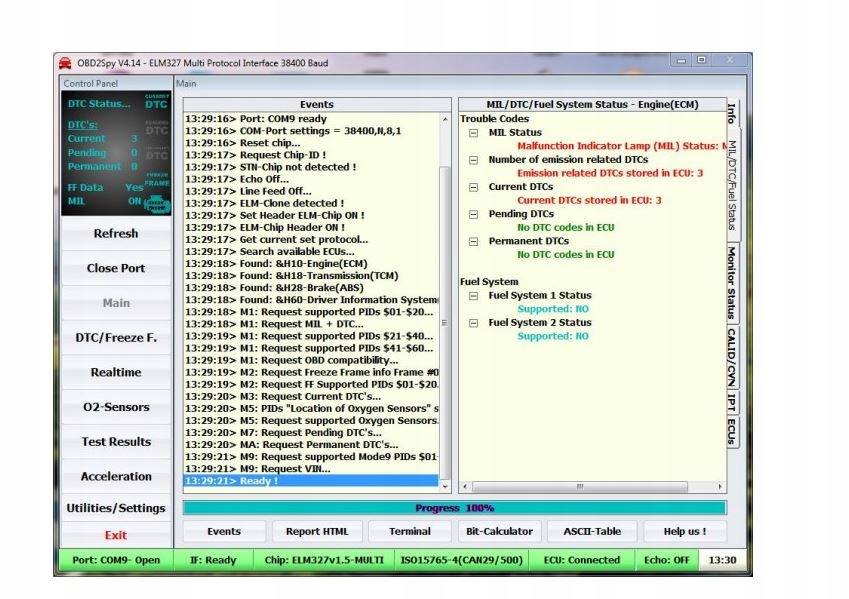
Task: Collapse the Pending DTCs node
Action: pos(473,214)
